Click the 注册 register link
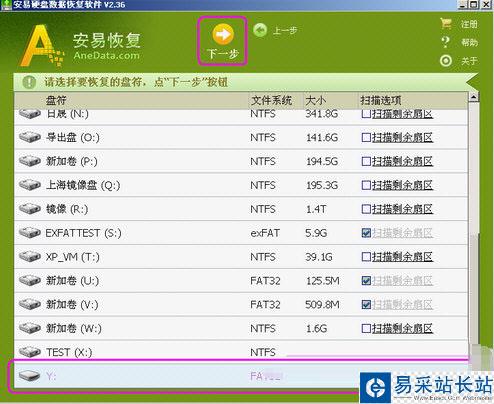 (469, 24)
